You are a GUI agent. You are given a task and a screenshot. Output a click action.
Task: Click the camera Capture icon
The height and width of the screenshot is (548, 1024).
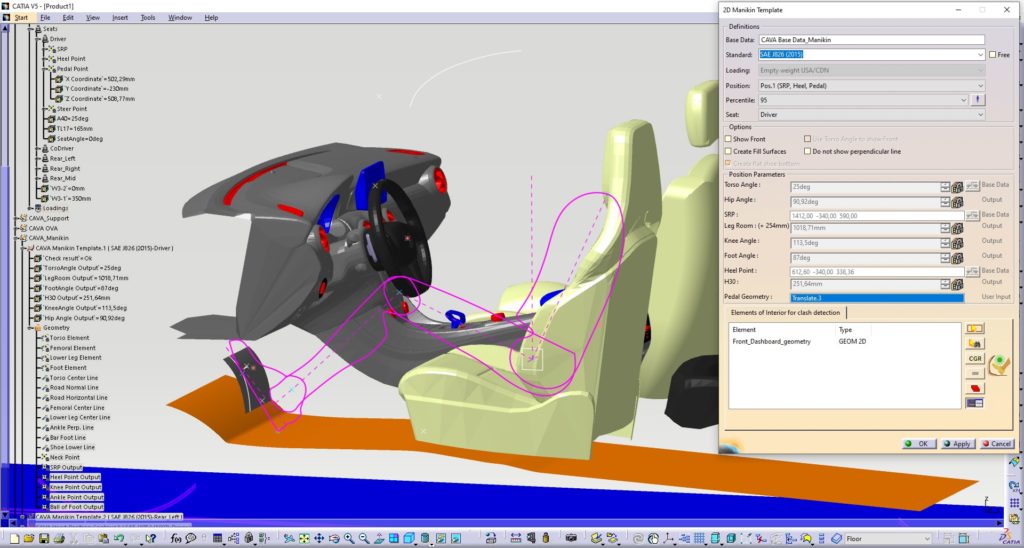tap(571, 538)
